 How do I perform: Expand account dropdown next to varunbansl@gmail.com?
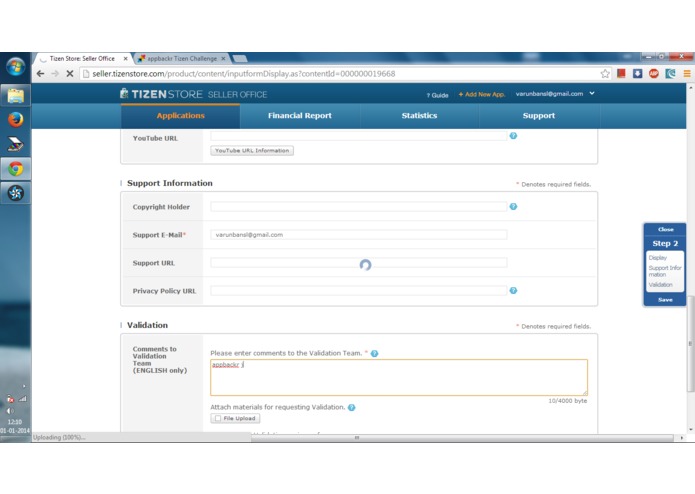(592, 93)
